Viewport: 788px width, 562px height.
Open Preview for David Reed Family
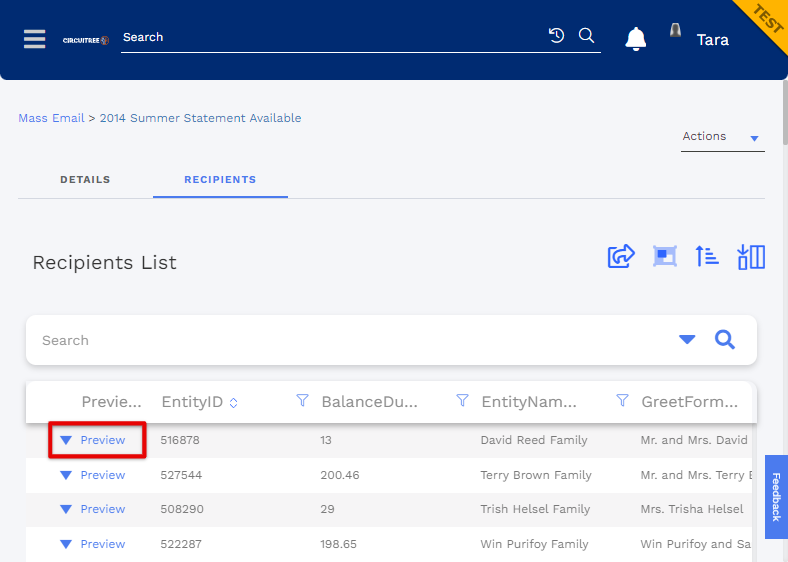(x=103, y=440)
